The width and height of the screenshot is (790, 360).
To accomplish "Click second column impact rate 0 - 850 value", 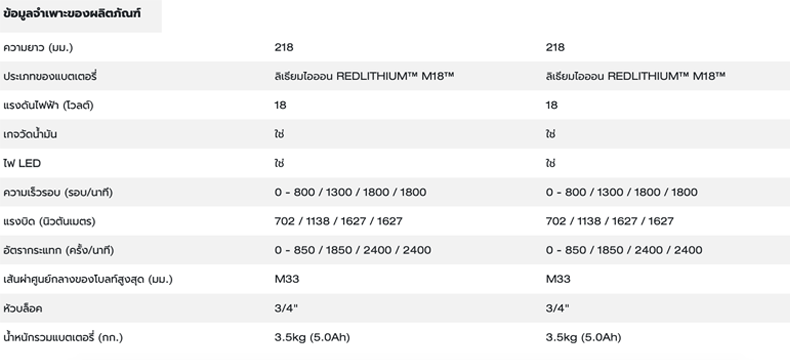I will point(624,250).
